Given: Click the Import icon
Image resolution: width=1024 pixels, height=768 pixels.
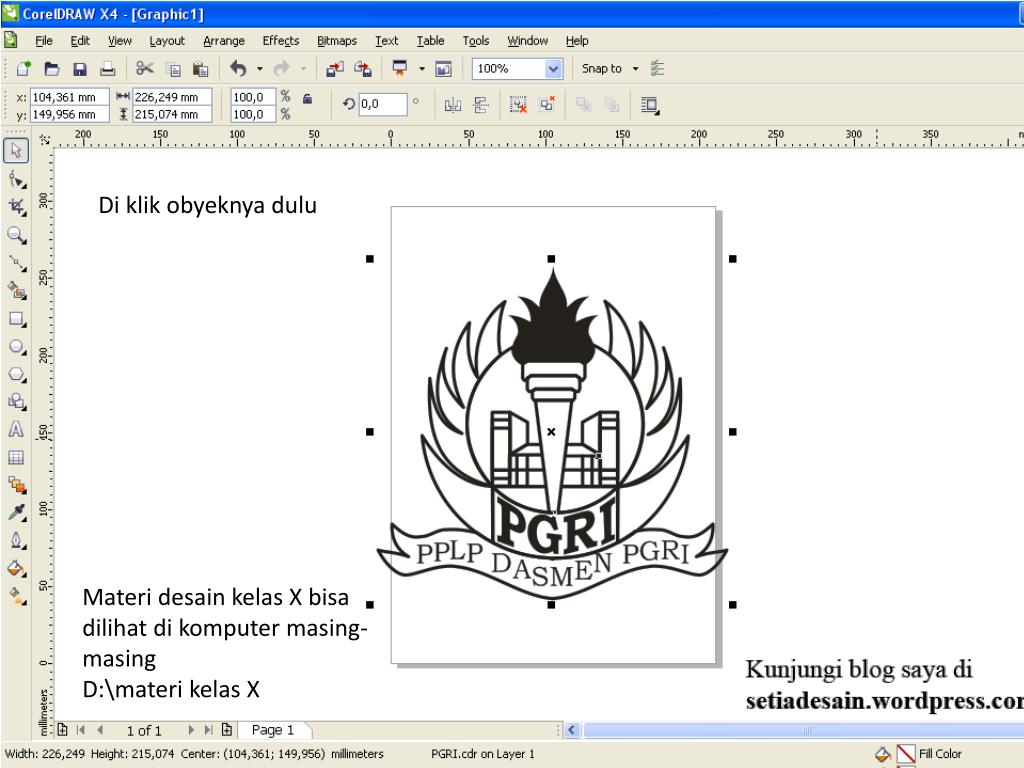Looking at the screenshot, I should 334,69.
